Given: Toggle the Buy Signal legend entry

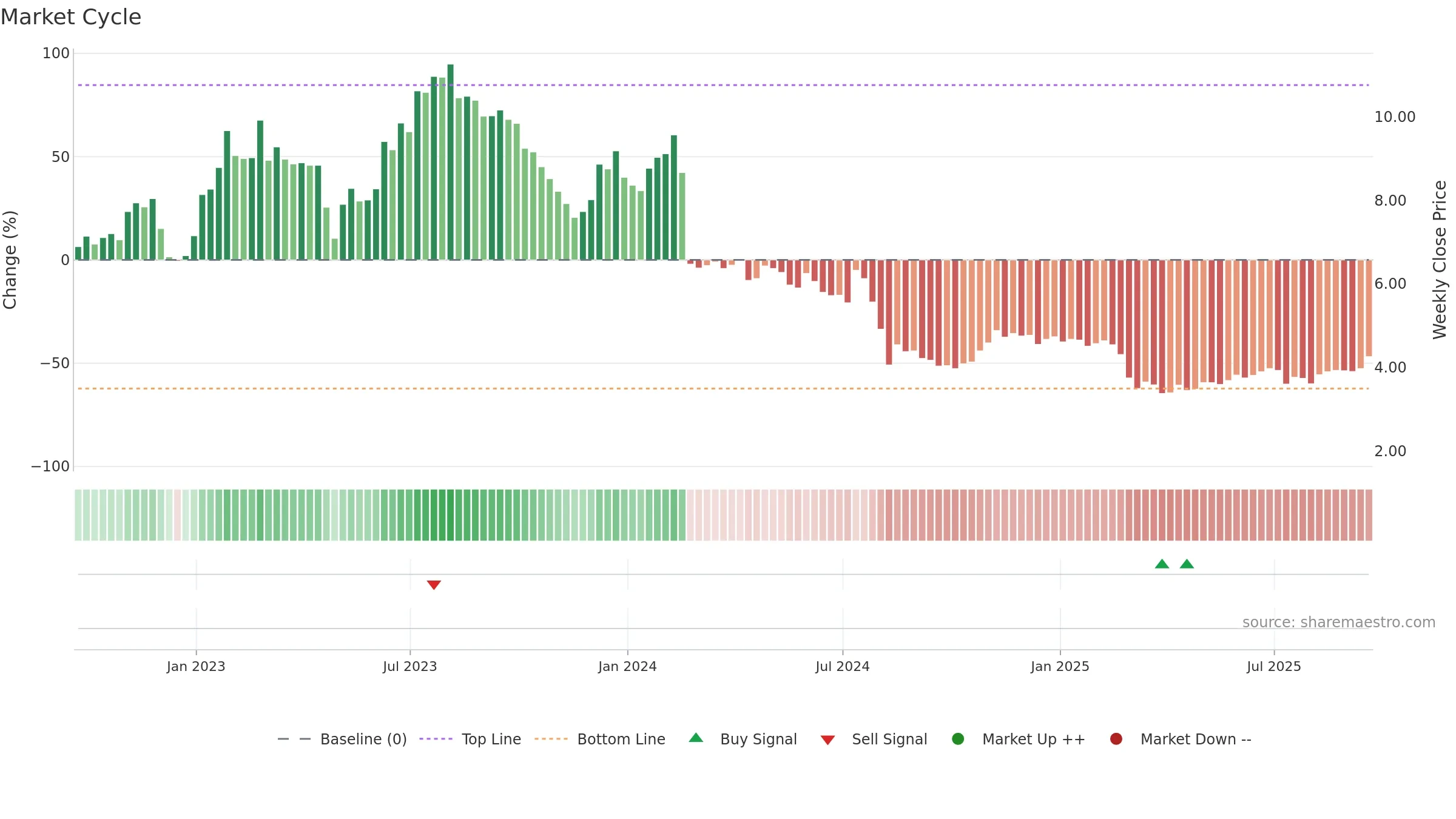Looking at the screenshot, I should coord(743,739).
